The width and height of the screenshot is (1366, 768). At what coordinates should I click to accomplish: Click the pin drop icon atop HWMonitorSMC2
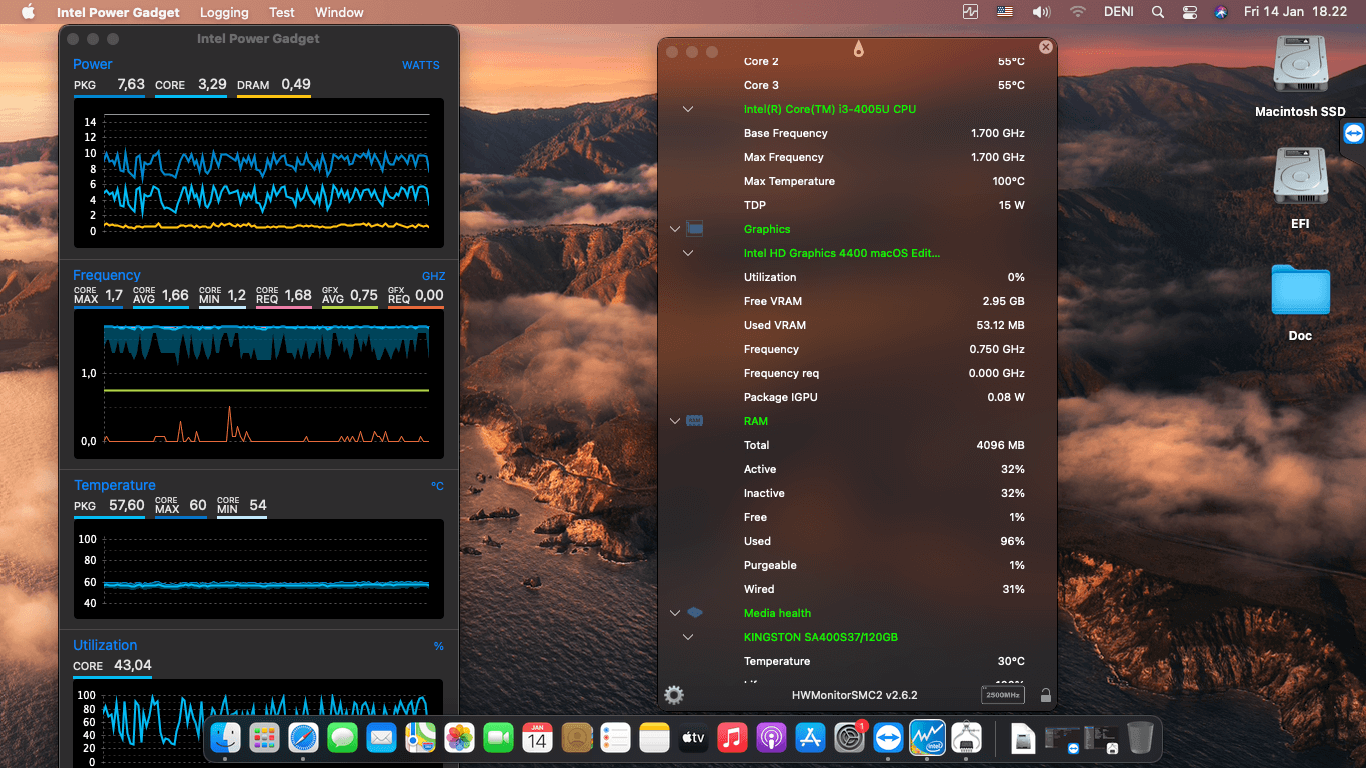tap(858, 49)
